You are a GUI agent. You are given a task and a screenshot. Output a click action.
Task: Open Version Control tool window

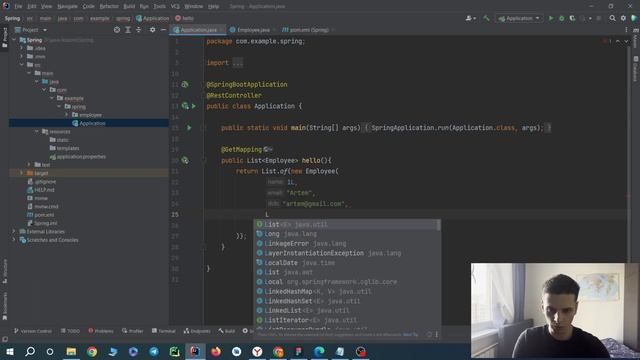tap(33, 331)
